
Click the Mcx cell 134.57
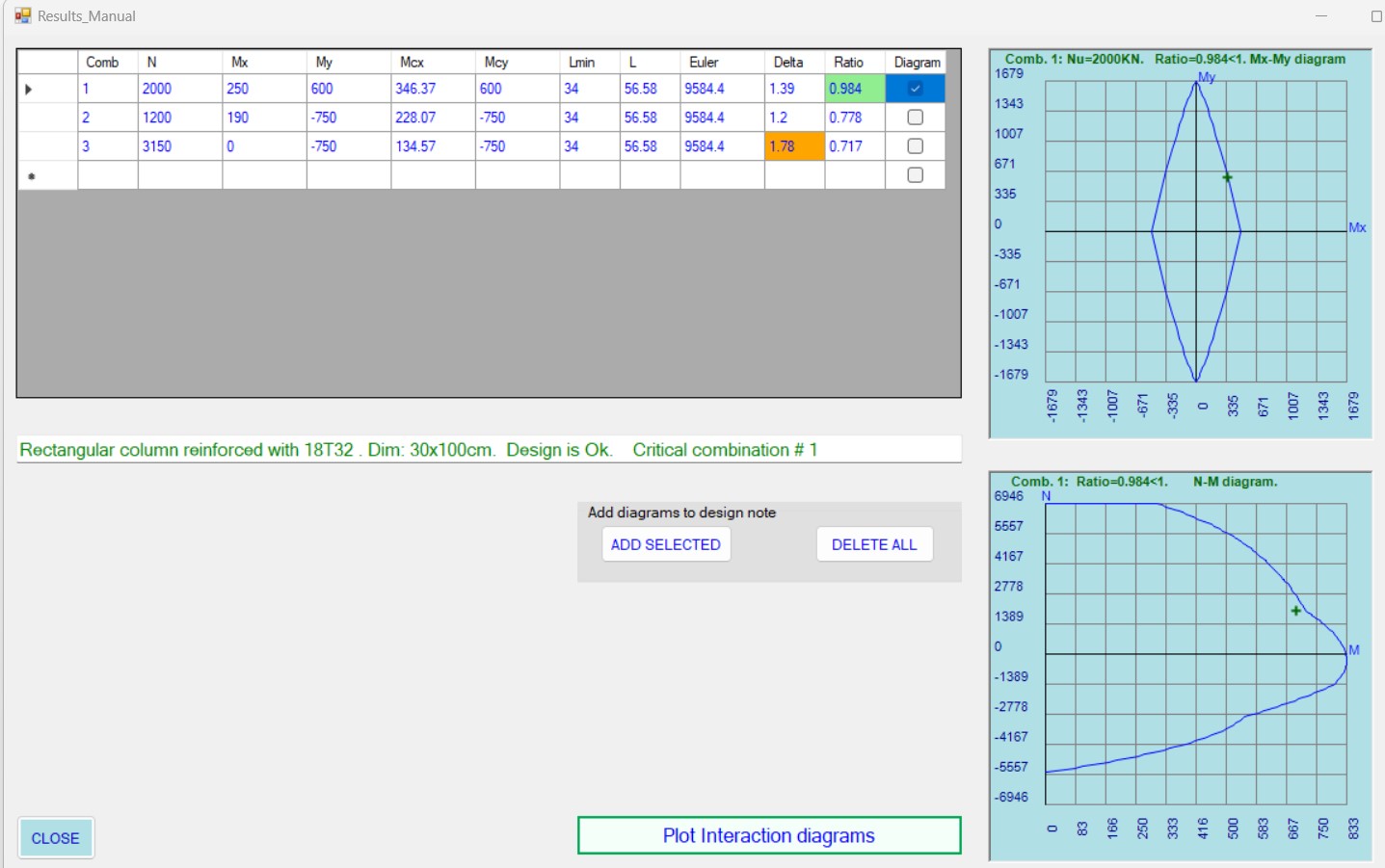[x=433, y=146]
